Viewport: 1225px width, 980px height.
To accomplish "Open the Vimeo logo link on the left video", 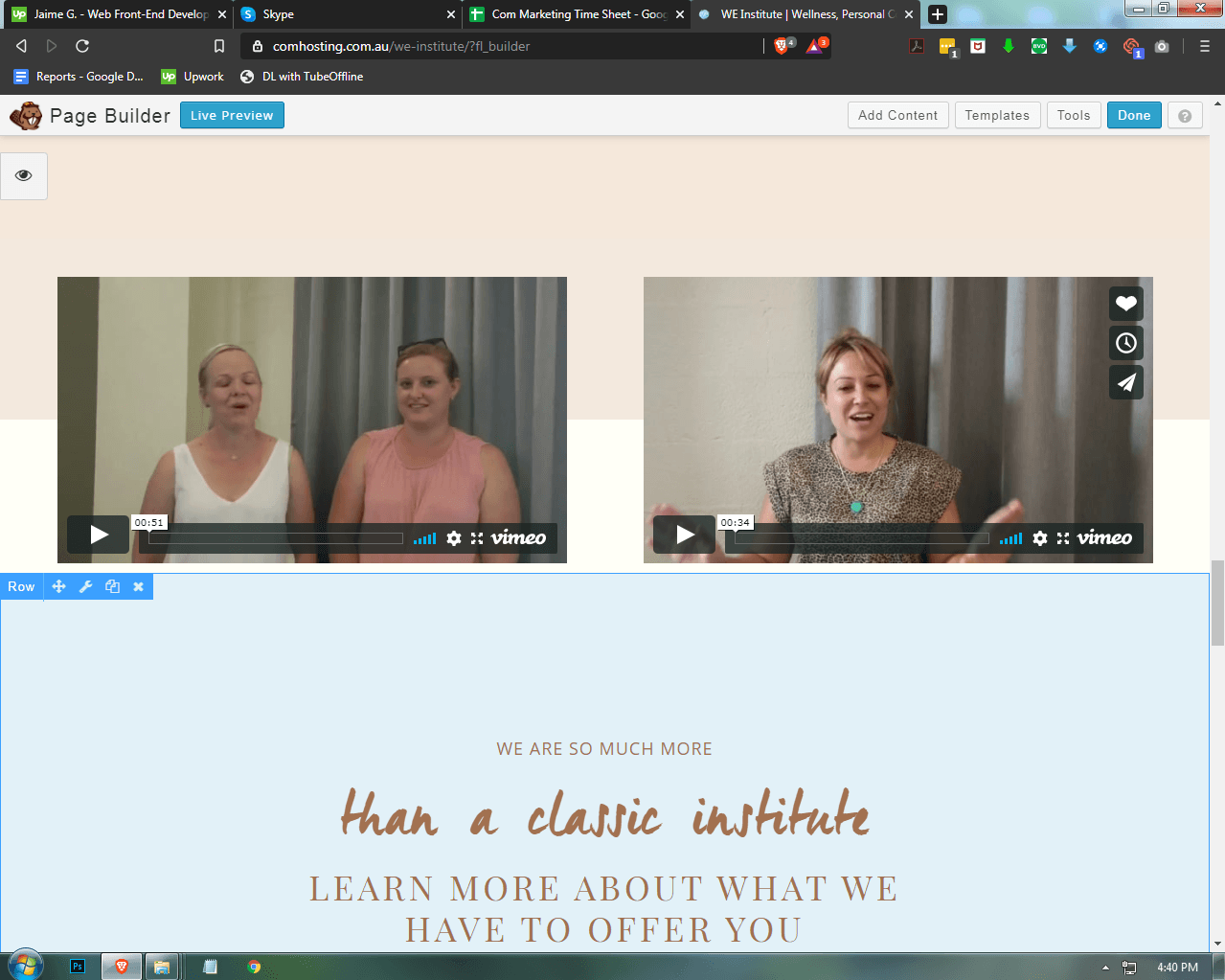I will pyautogui.click(x=519, y=537).
